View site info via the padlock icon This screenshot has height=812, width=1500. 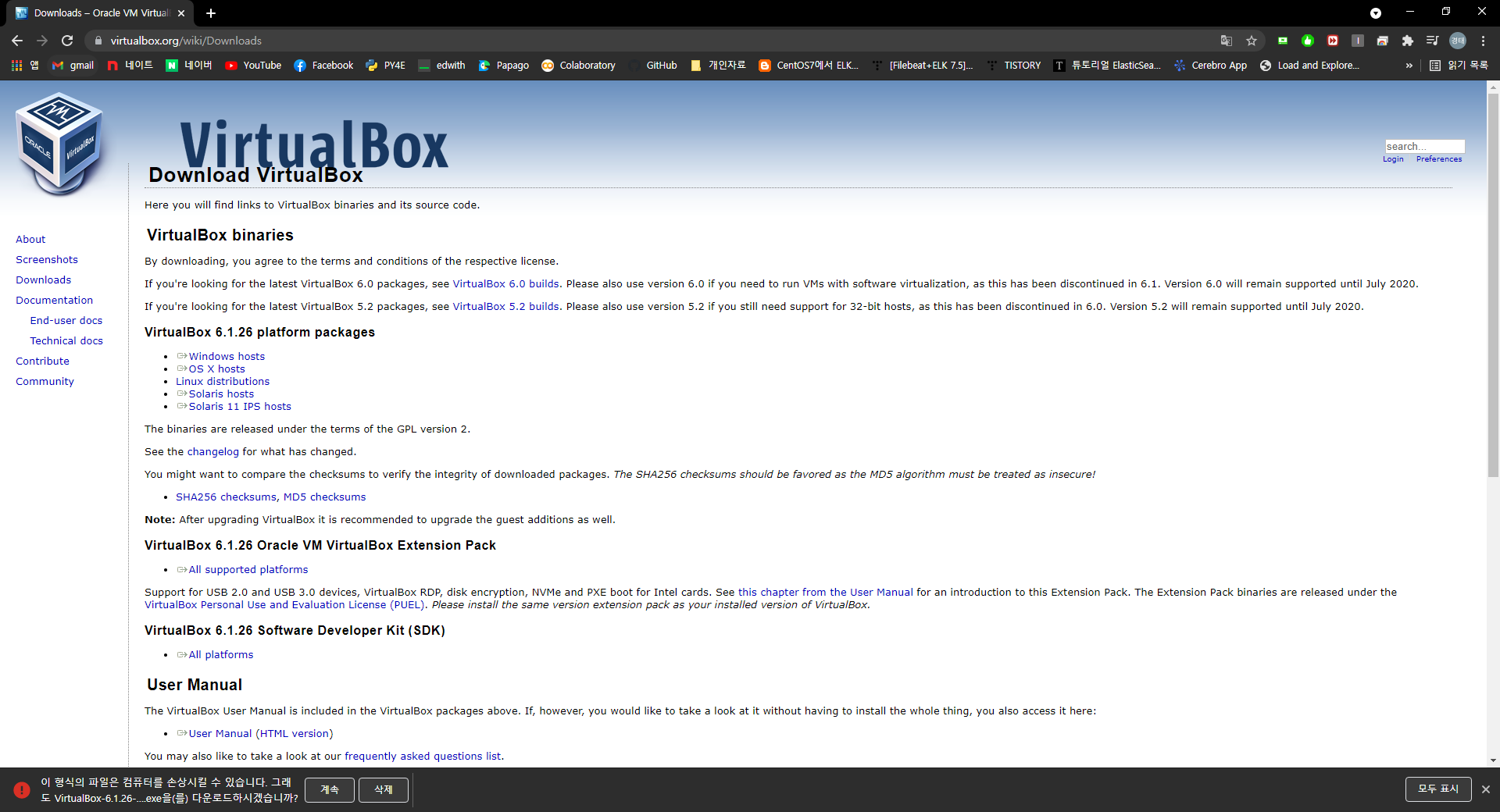(x=98, y=41)
